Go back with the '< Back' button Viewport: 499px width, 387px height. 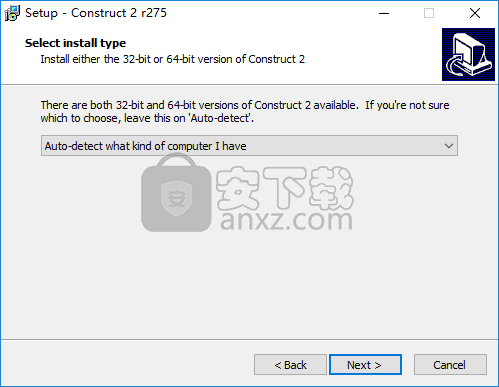[x=290, y=365]
